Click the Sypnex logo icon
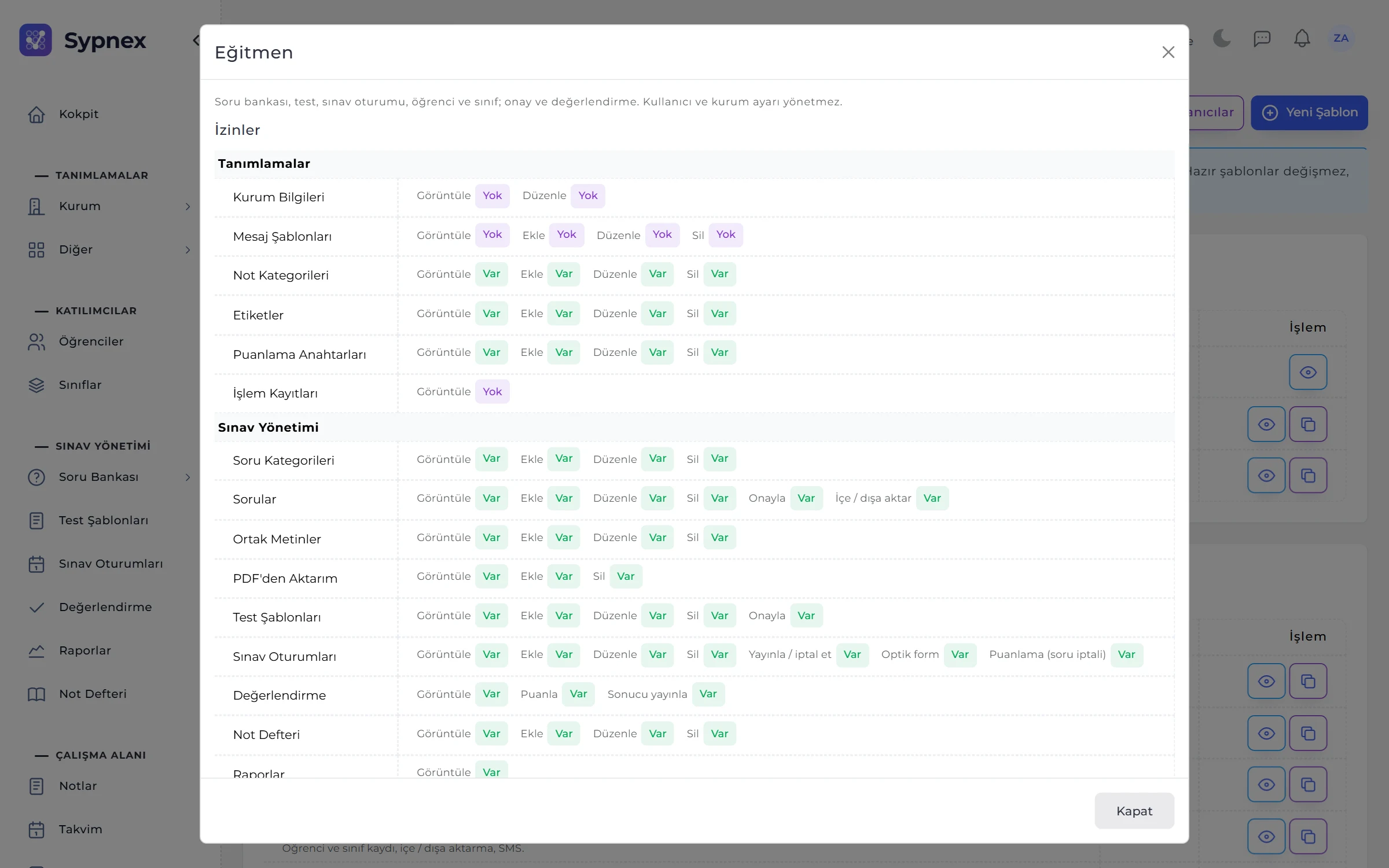1389x868 pixels. [35, 40]
